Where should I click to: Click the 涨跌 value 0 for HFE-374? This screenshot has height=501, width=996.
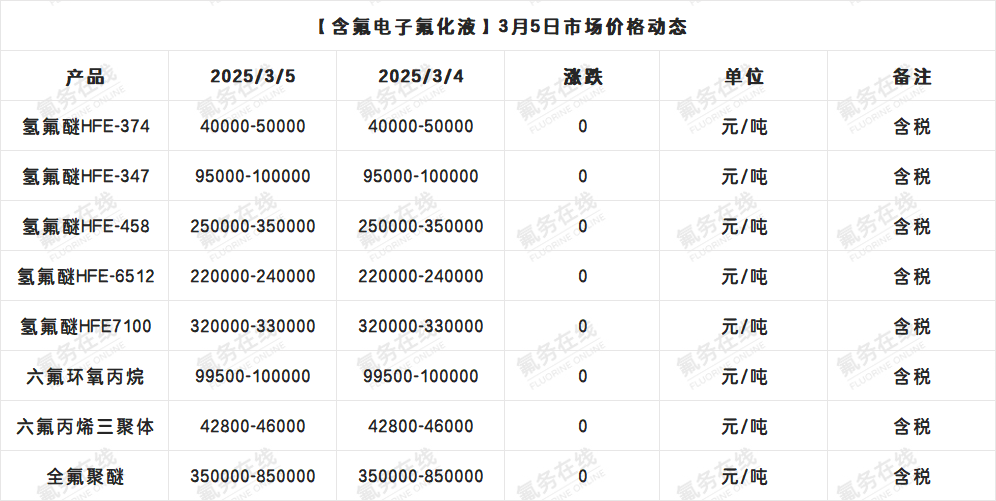pyautogui.click(x=582, y=126)
